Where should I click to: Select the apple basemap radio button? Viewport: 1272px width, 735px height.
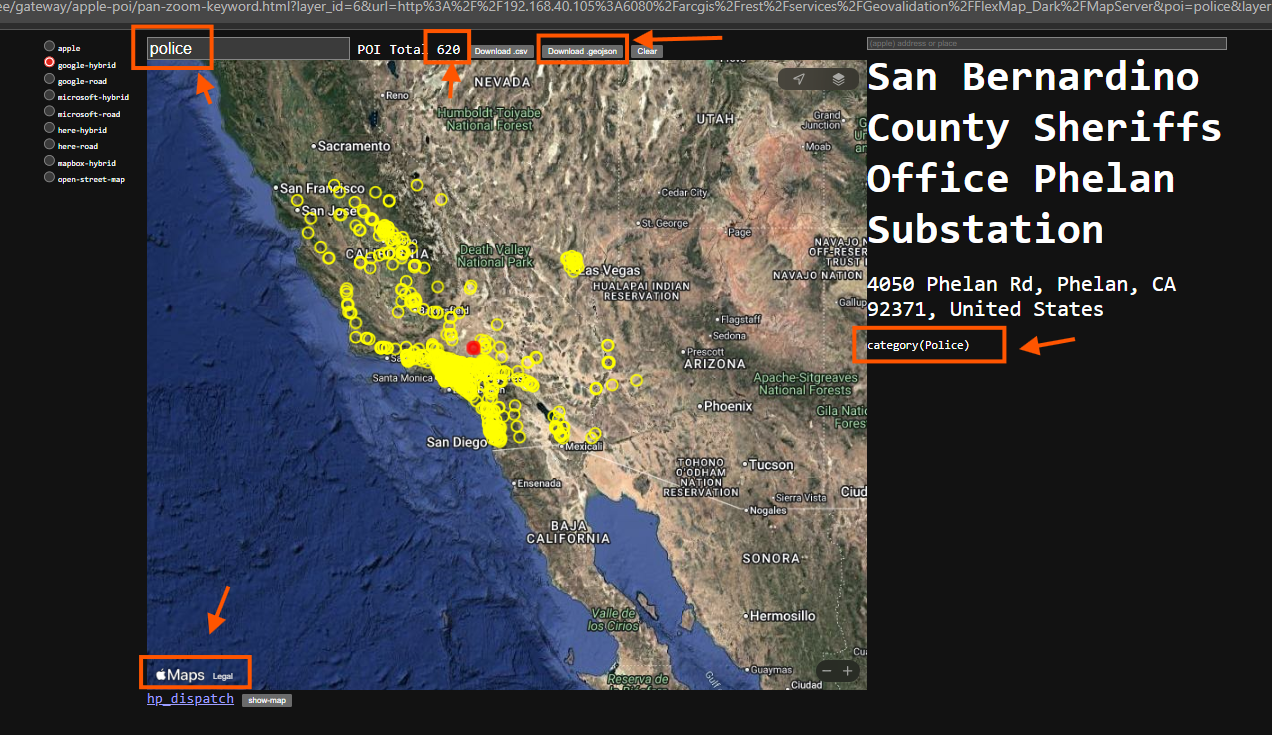[50, 47]
